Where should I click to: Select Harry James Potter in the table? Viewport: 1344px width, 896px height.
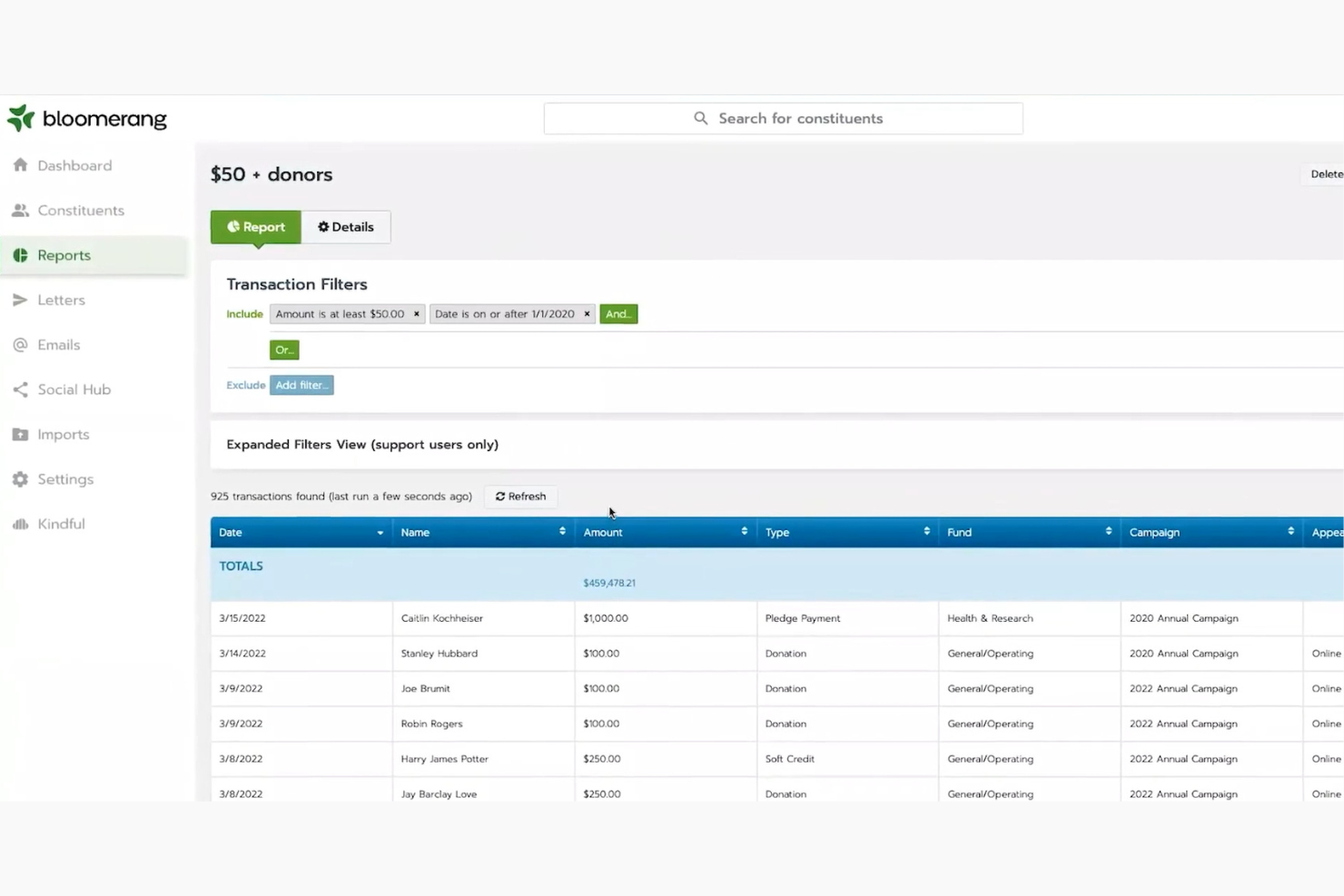tap(445, 759)
